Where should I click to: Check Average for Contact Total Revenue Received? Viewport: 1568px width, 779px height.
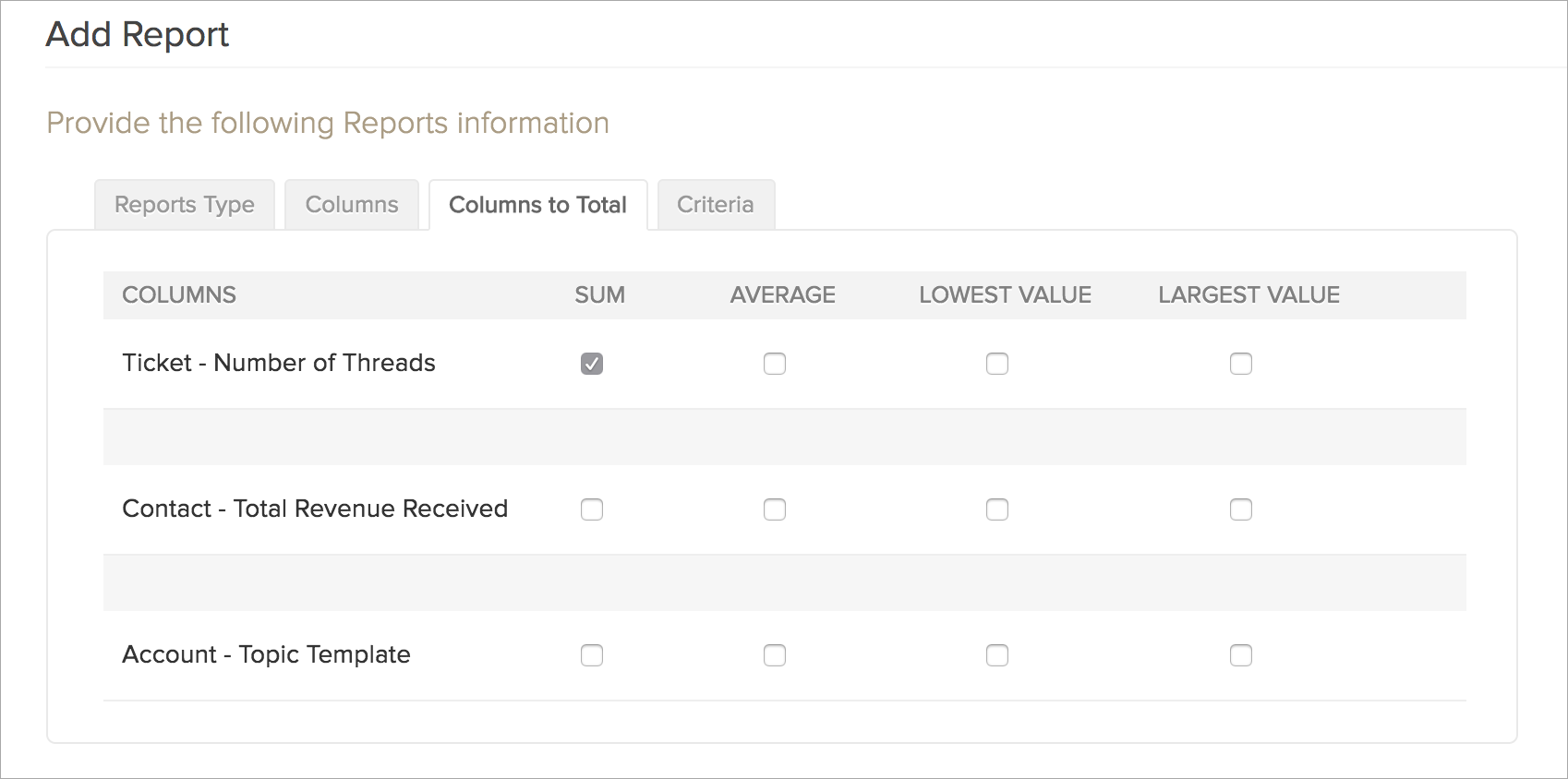[775, 509]
